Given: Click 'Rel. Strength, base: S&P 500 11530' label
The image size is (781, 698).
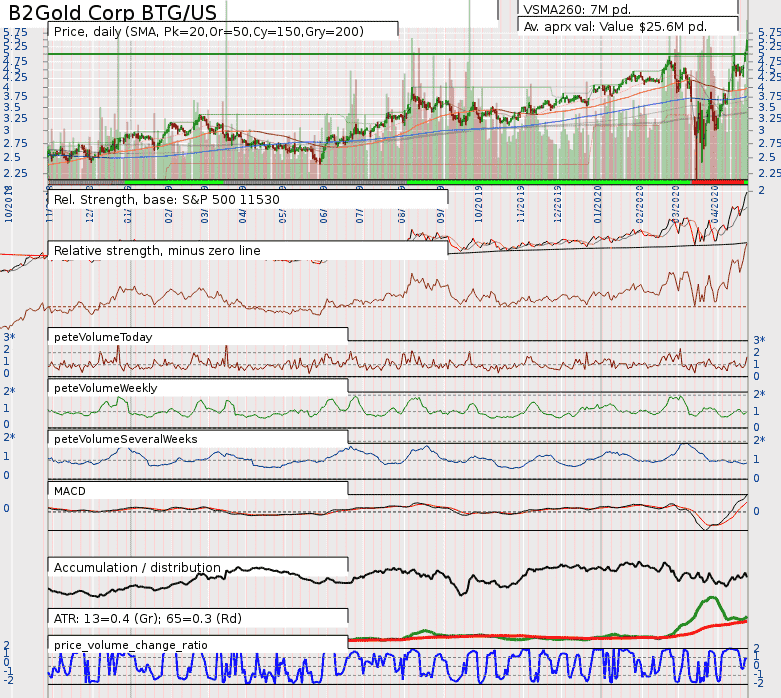Looking at the screenshot, I should point(166,200).
